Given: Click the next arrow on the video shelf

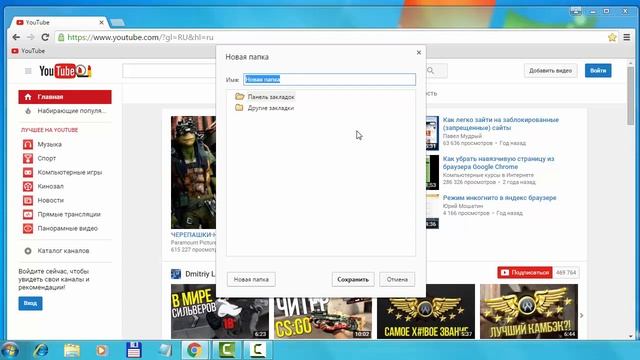Looking at the screenshot, I should coord(582,315).
